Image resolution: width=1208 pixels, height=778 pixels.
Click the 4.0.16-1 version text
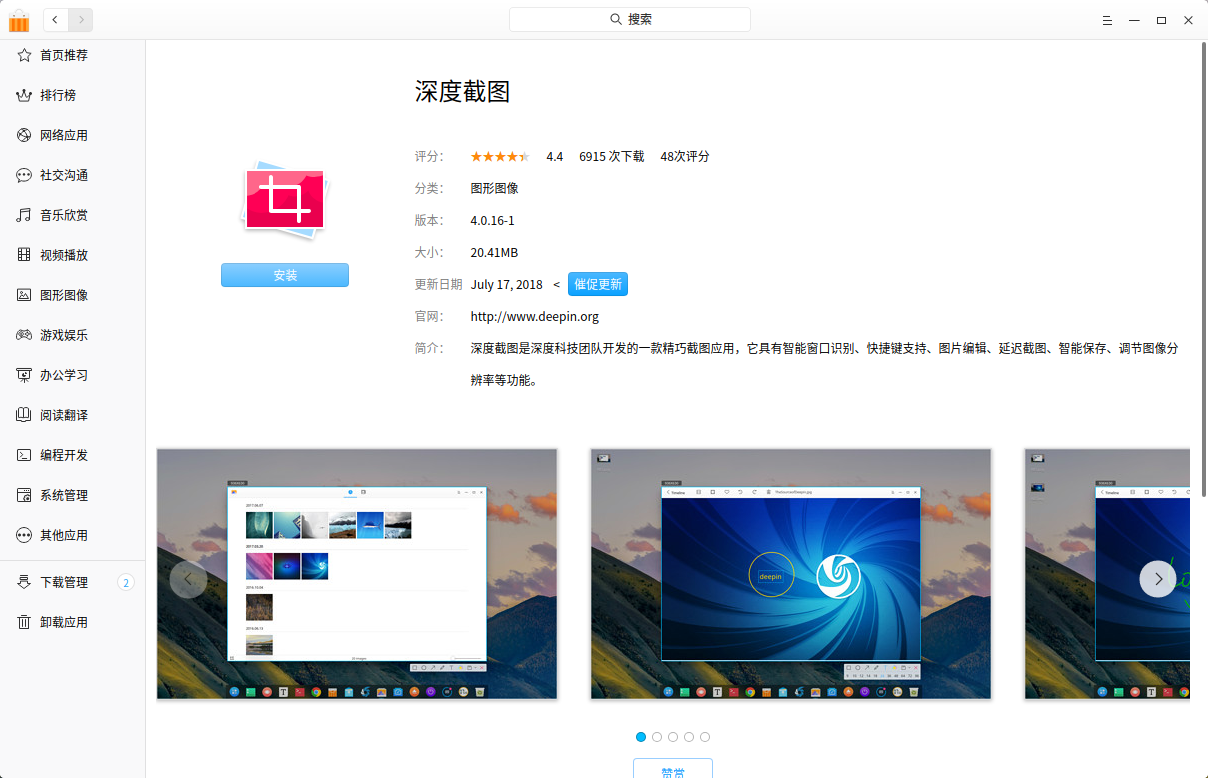point(493,220)
